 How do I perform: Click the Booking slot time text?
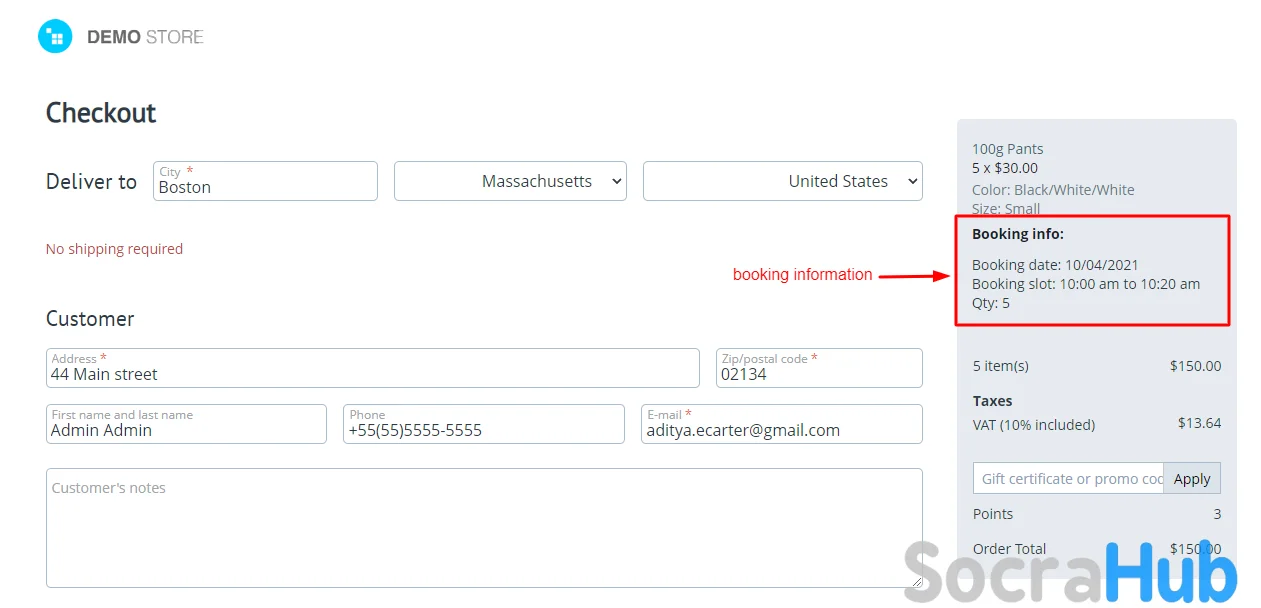tap(1085, 284)
